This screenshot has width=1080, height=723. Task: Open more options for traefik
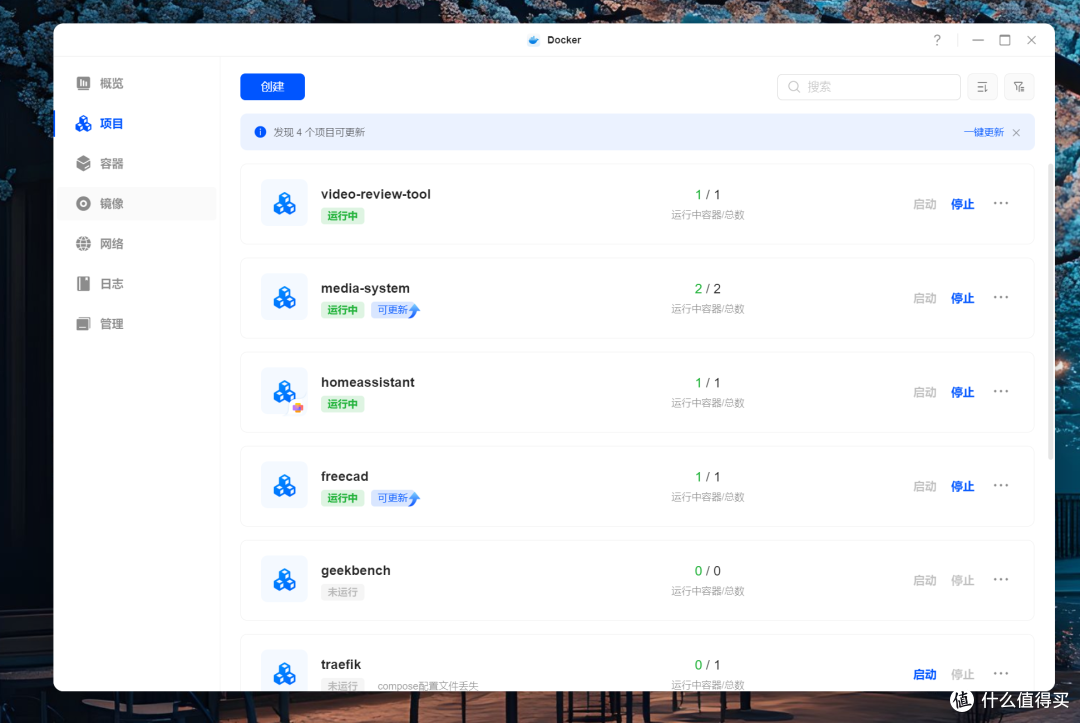click(x=1001, y=673)
